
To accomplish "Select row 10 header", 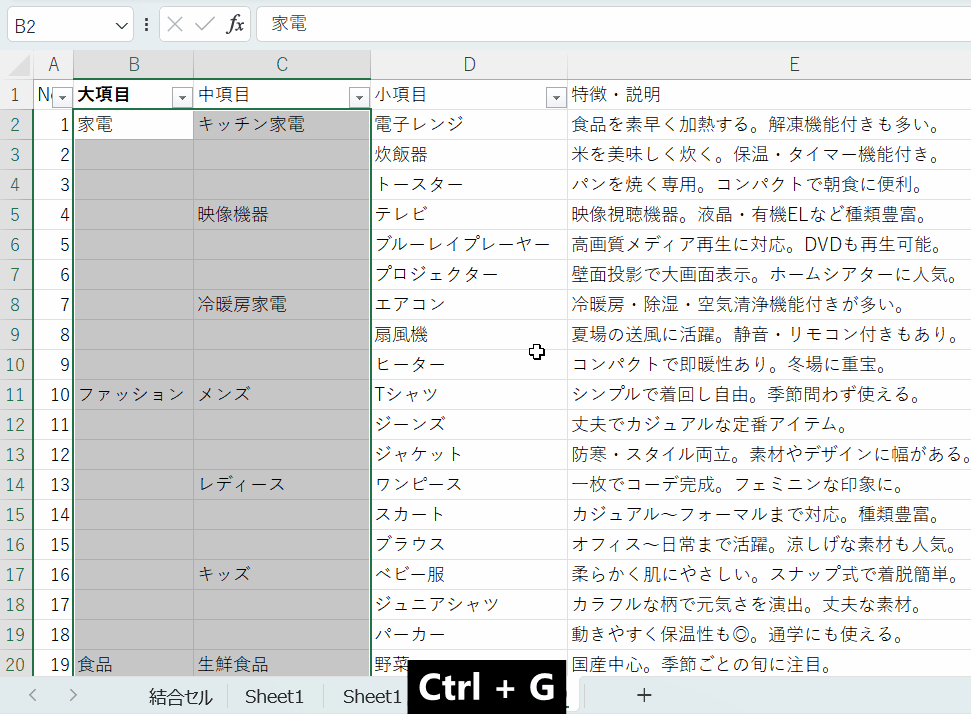I will 16,365.
